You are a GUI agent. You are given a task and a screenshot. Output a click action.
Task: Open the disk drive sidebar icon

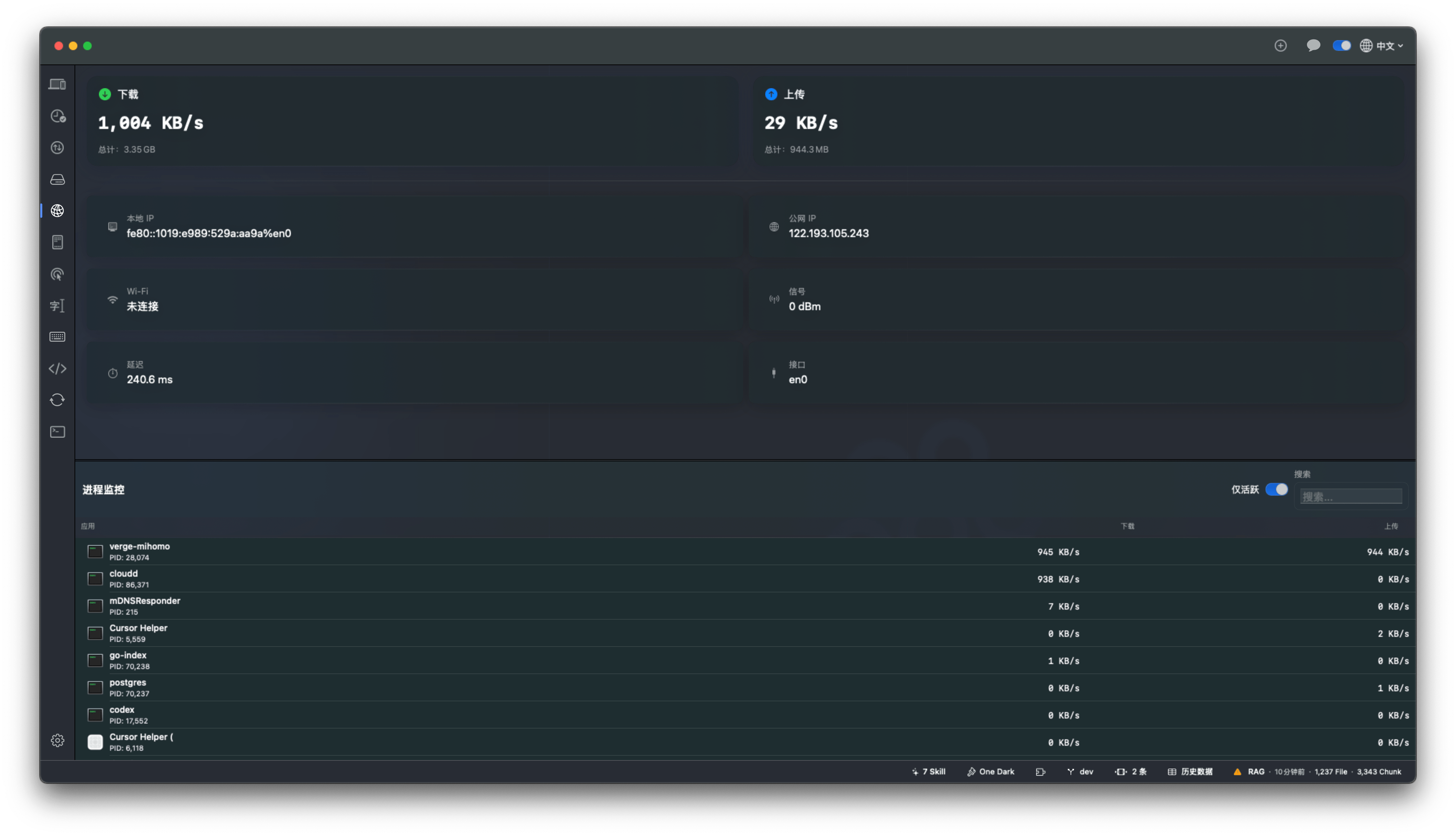click(57, 180)
